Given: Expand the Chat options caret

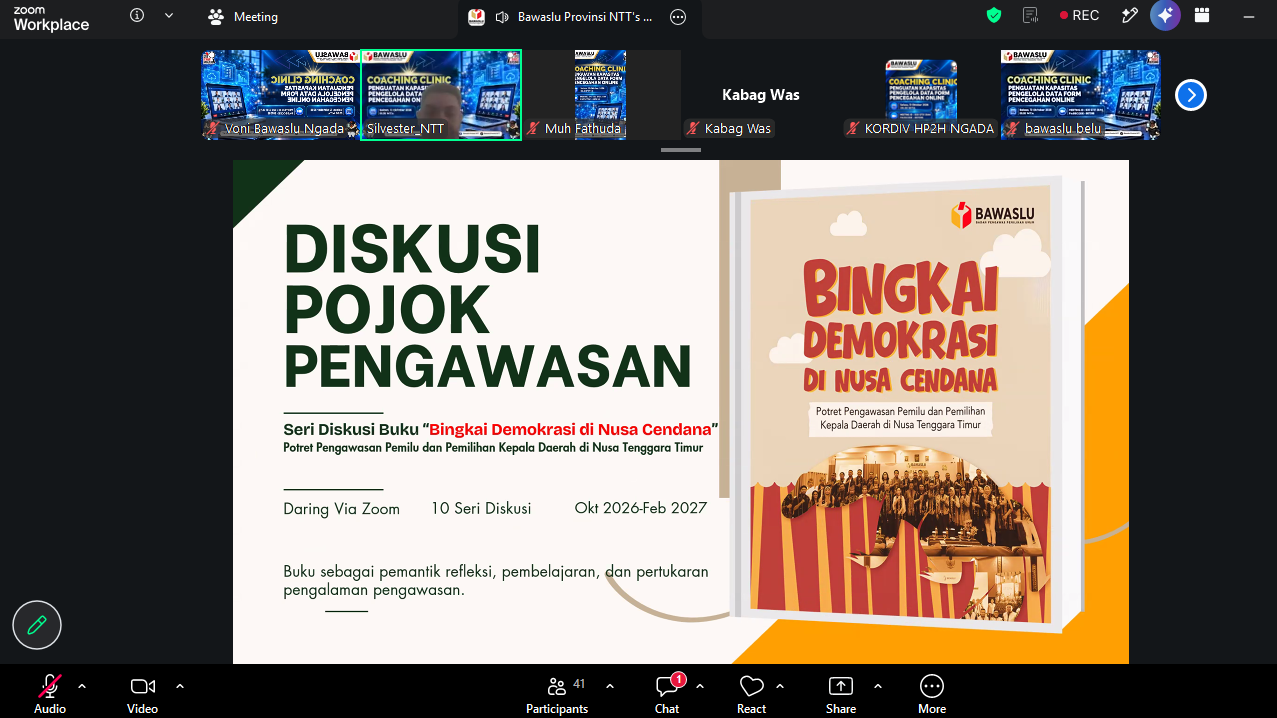Looking at the screenshot, I should click(700, 686).
